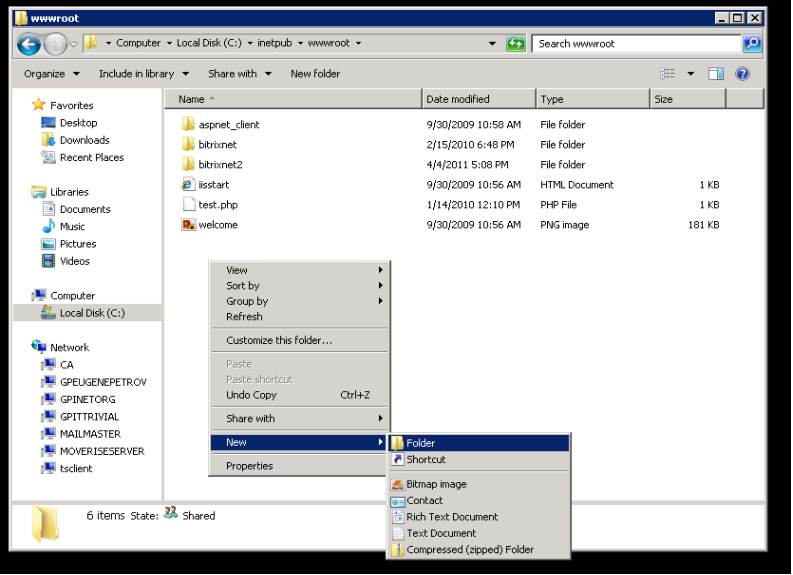Expand the address bar history dropdown
This screenshot has height=575, width=793.
point(492,43)
